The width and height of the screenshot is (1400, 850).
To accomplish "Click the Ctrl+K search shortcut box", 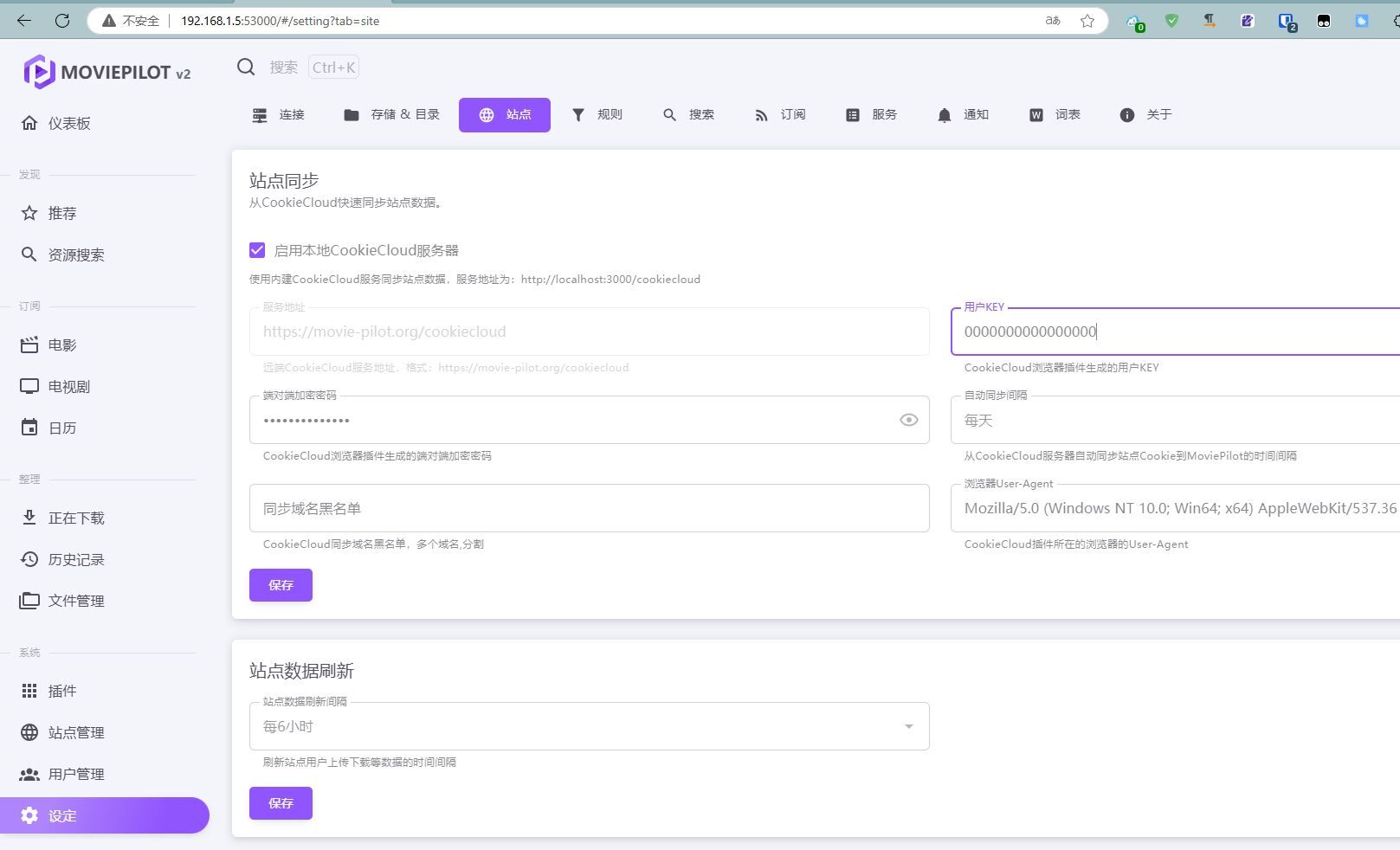I will (334, 68).
